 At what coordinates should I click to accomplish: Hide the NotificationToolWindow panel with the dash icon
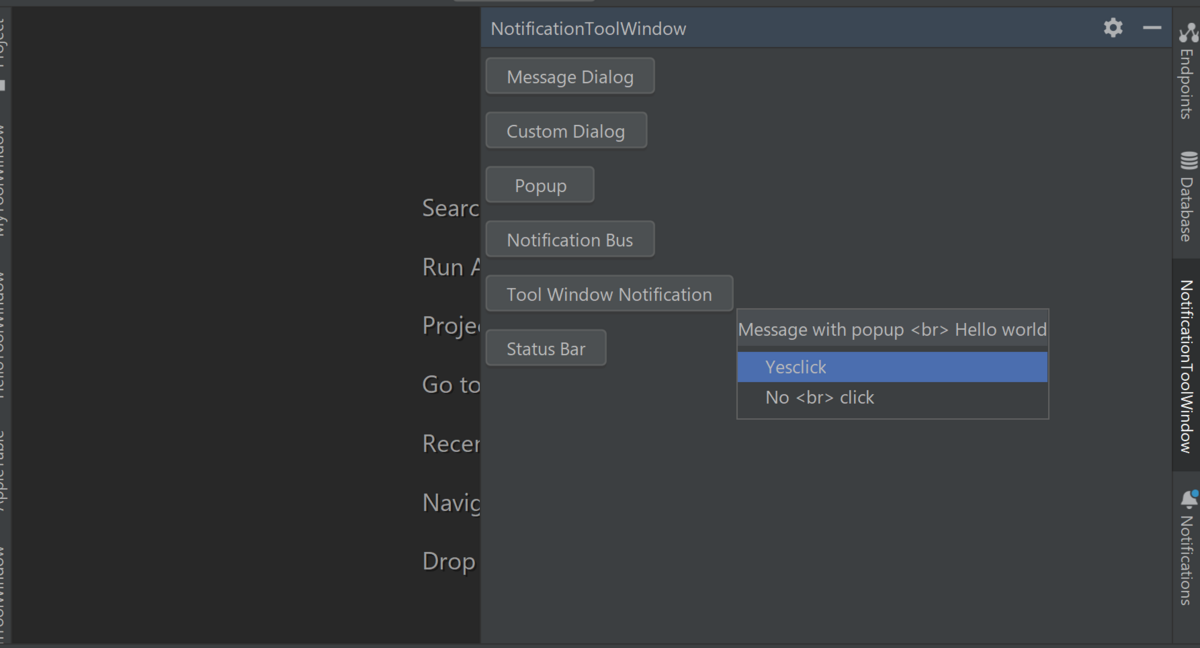pos(1152,28)
